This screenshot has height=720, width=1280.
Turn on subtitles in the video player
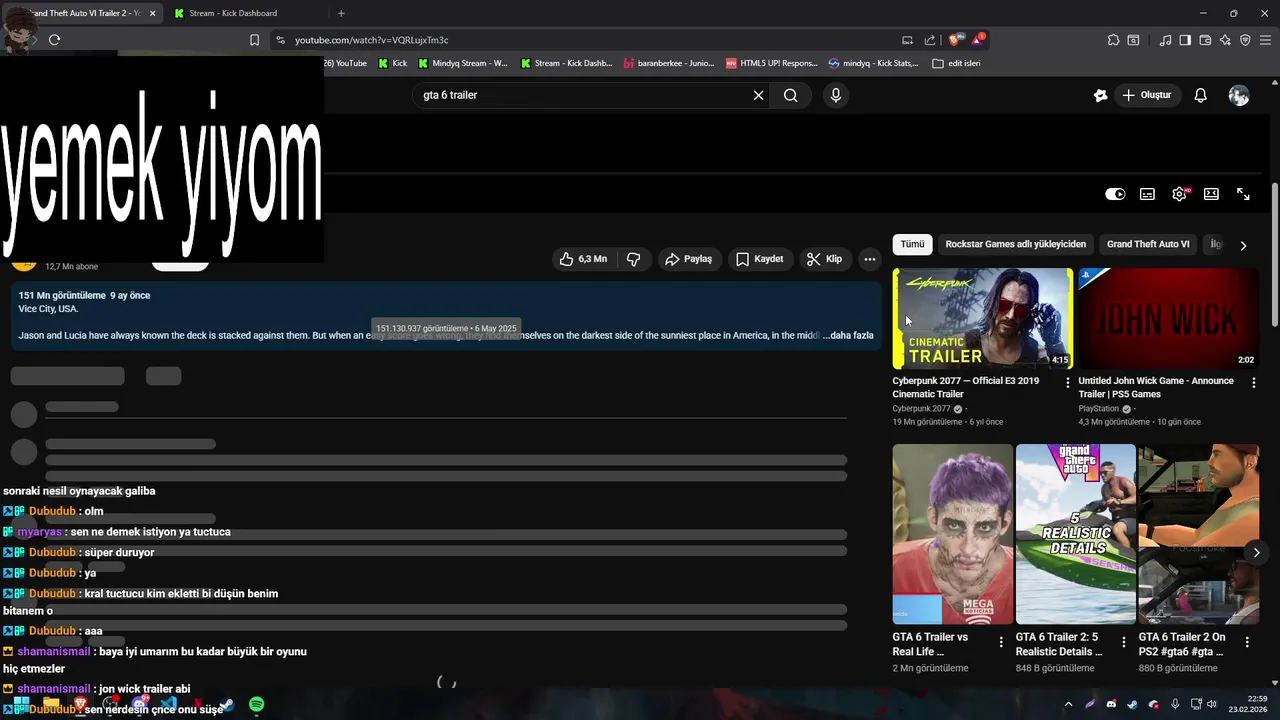point(1147,194)
